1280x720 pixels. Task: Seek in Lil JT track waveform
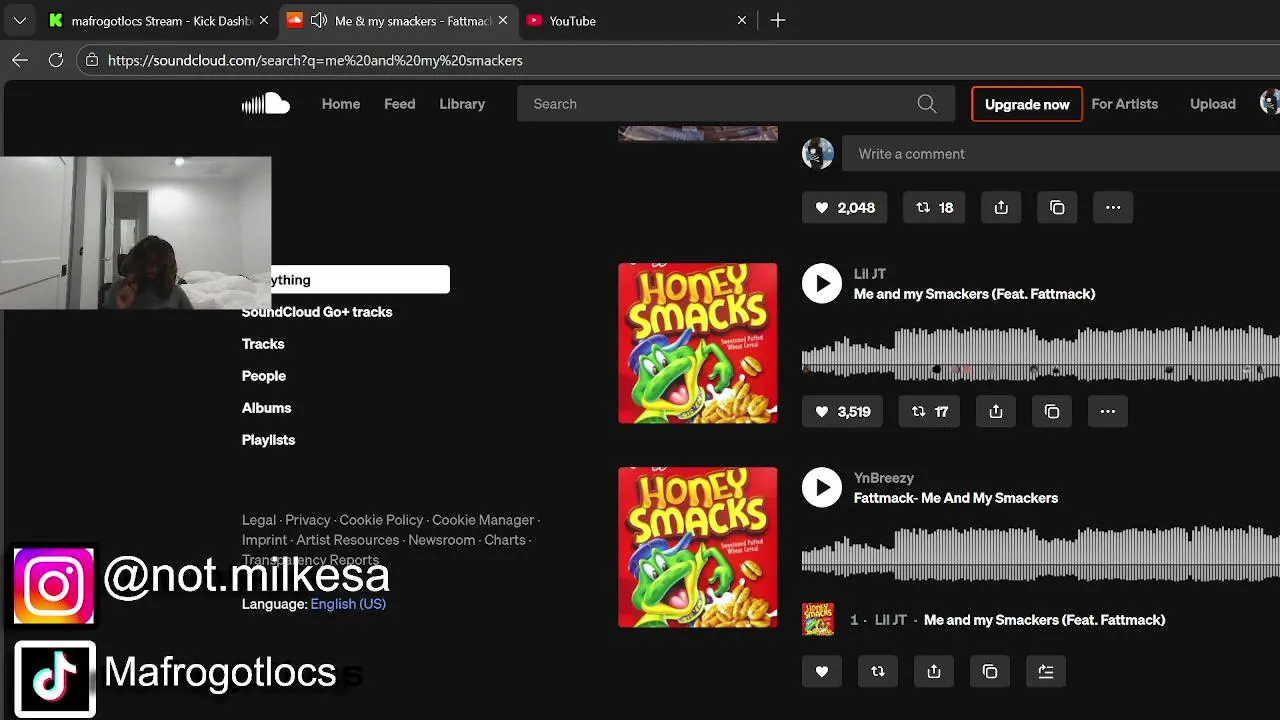pos(1041,352)
